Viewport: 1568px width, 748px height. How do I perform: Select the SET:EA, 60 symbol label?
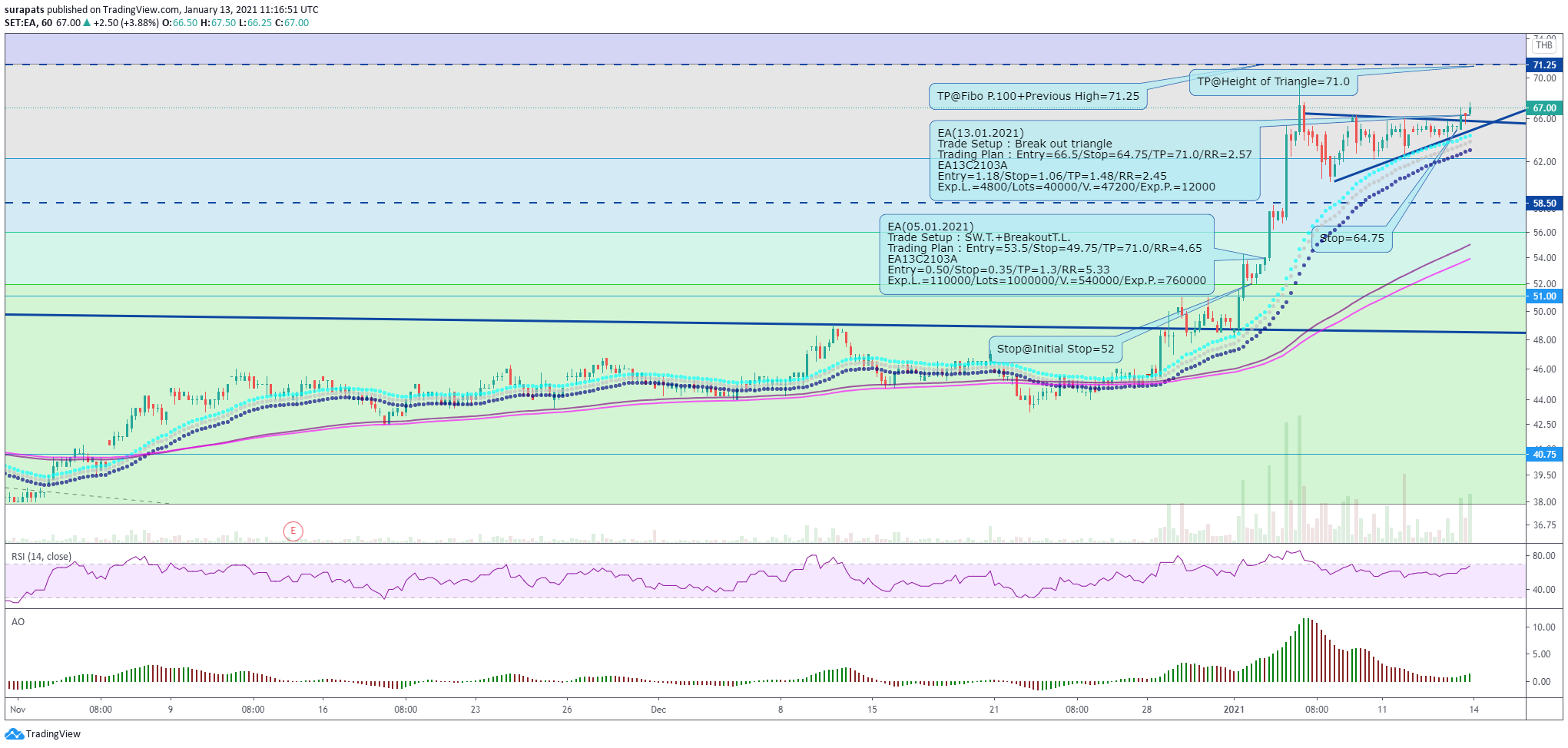point(28,23)
